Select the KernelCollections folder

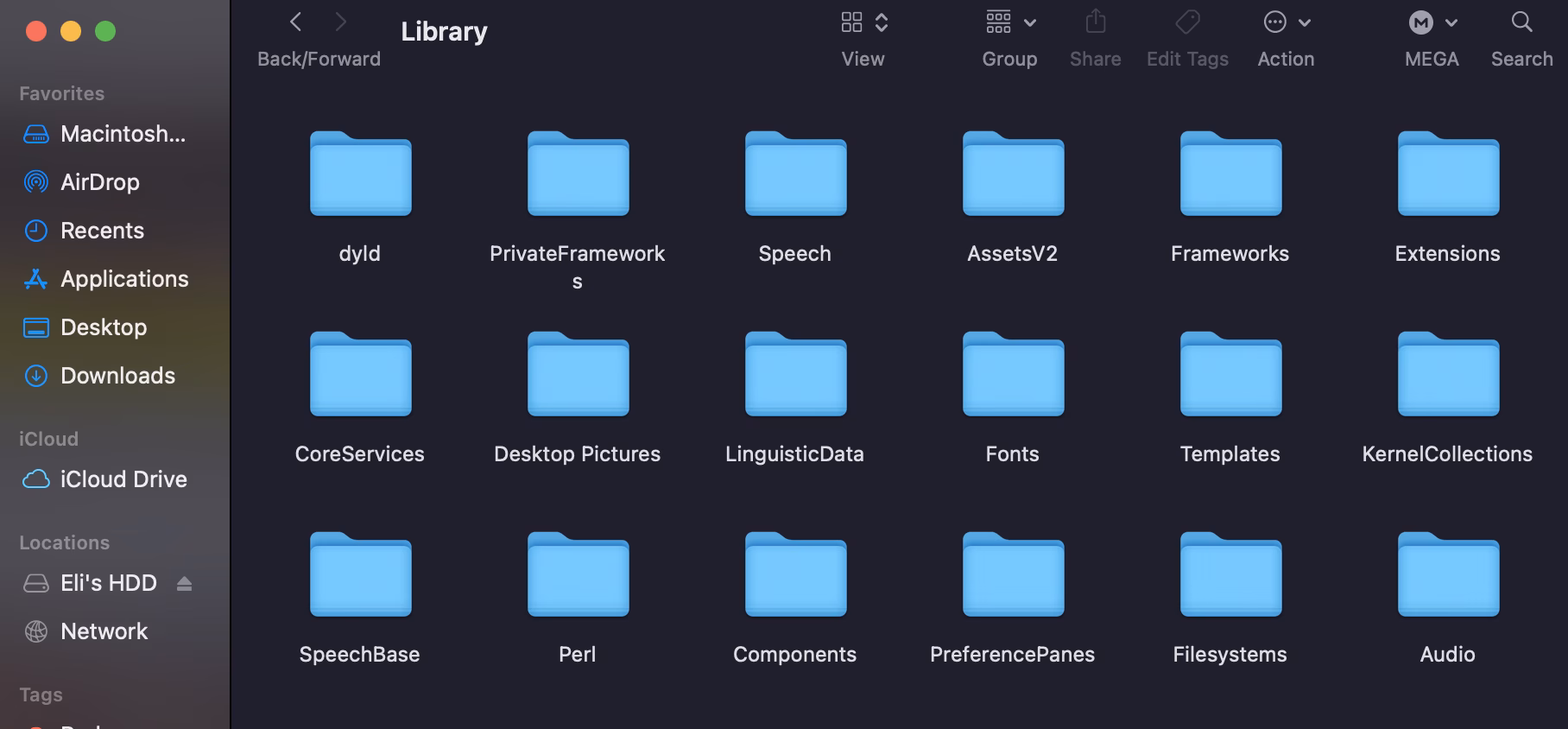[x=1448, y=376]
